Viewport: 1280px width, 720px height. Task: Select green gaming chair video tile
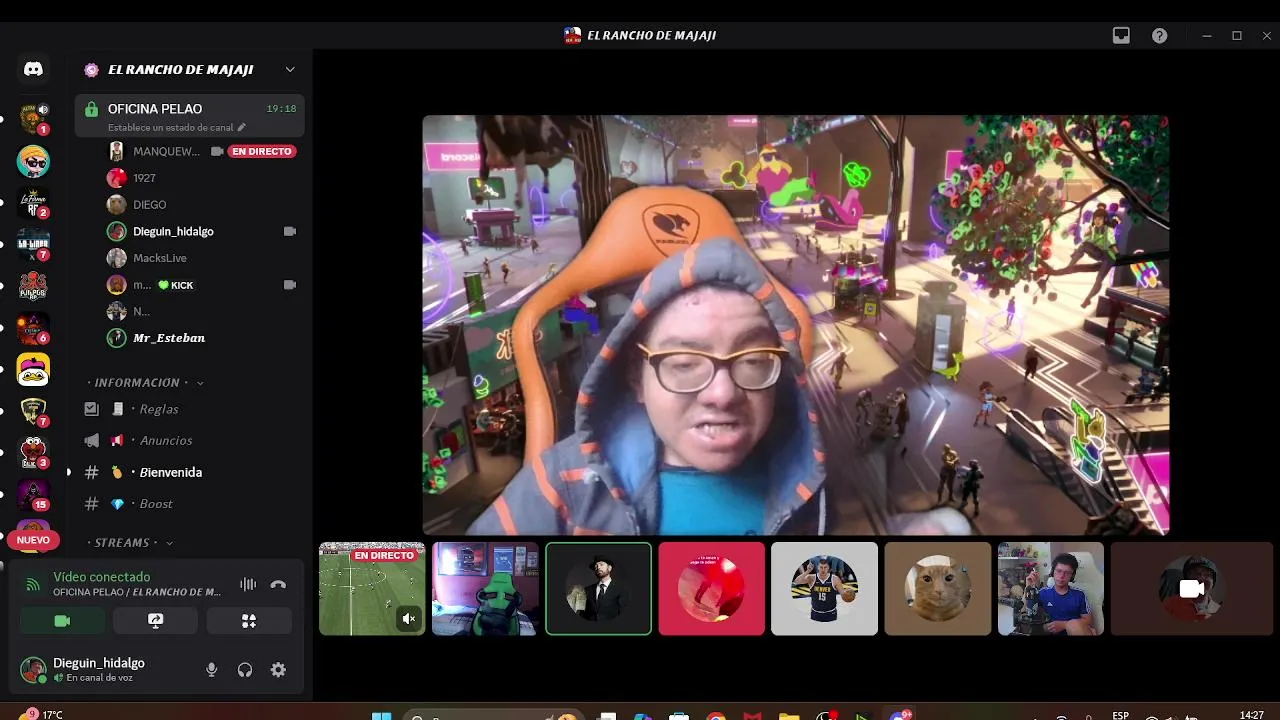point(485,589)
